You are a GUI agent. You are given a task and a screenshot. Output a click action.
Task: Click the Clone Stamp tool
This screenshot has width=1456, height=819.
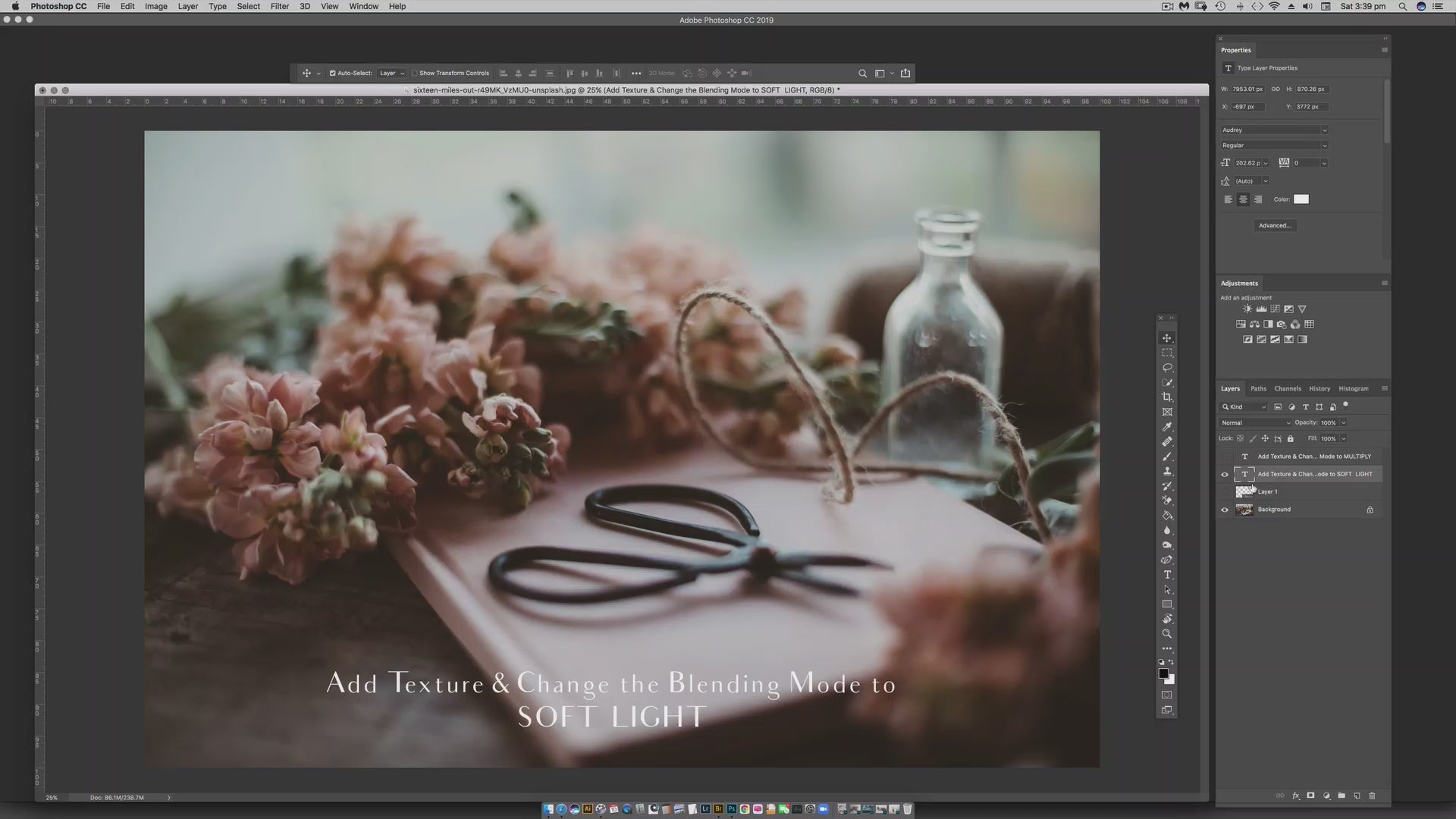[x=1167, y=471]
